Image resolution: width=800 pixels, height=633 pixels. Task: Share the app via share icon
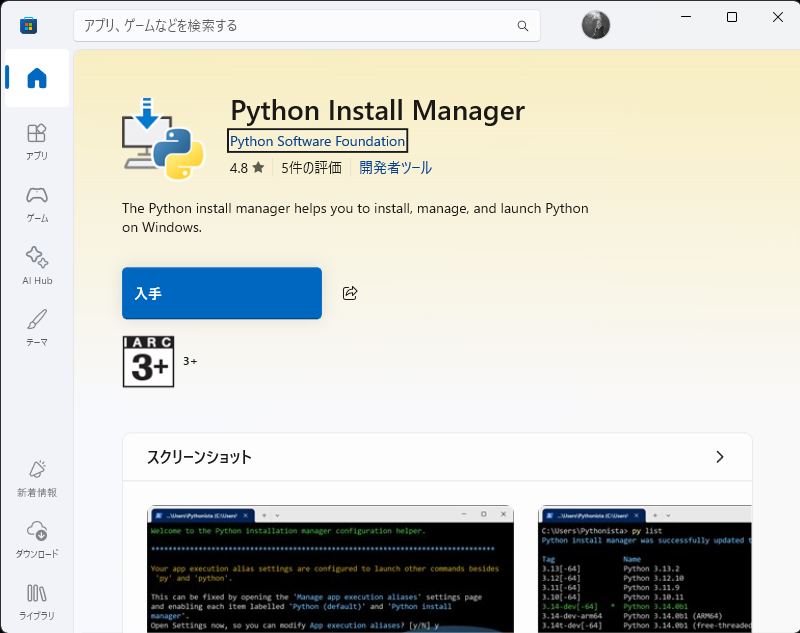(x=350, y=293)
